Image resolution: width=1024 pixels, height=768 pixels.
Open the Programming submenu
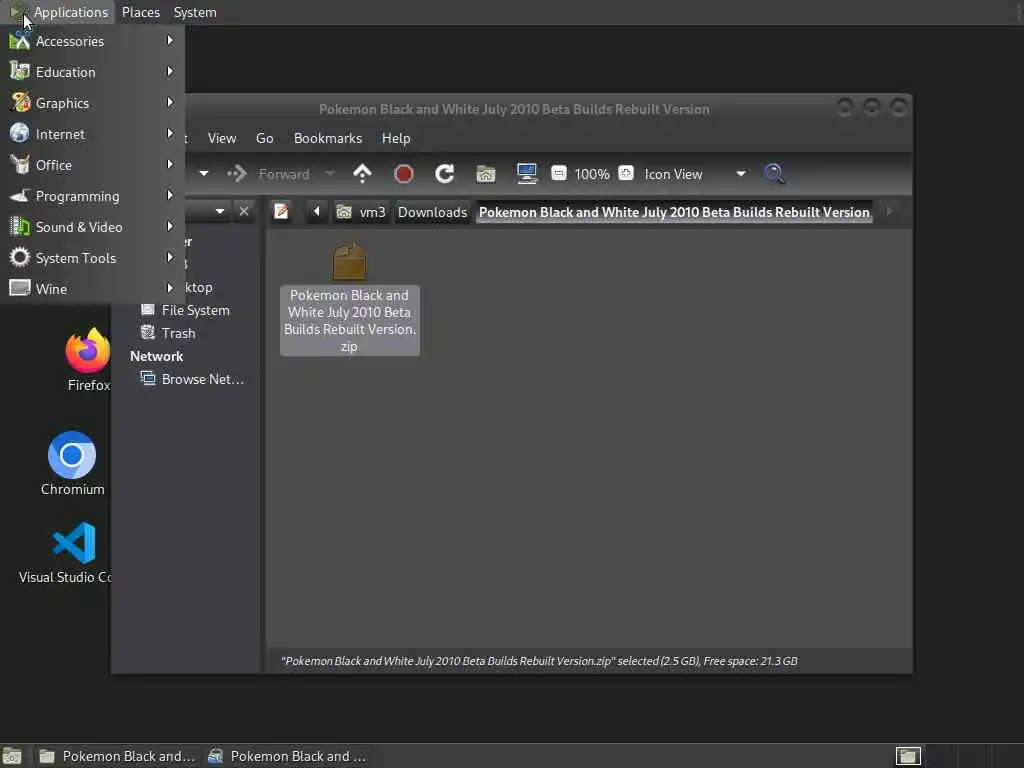[92, 196]
